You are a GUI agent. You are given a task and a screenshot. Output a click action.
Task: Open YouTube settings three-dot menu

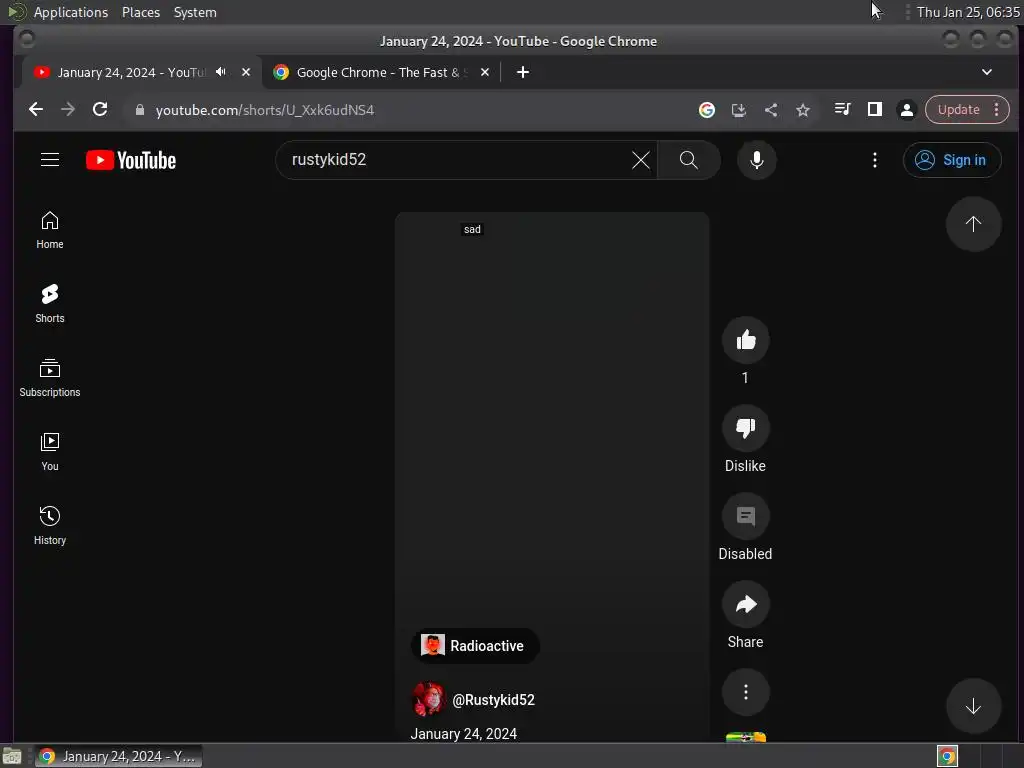click(x=874, y=160)
